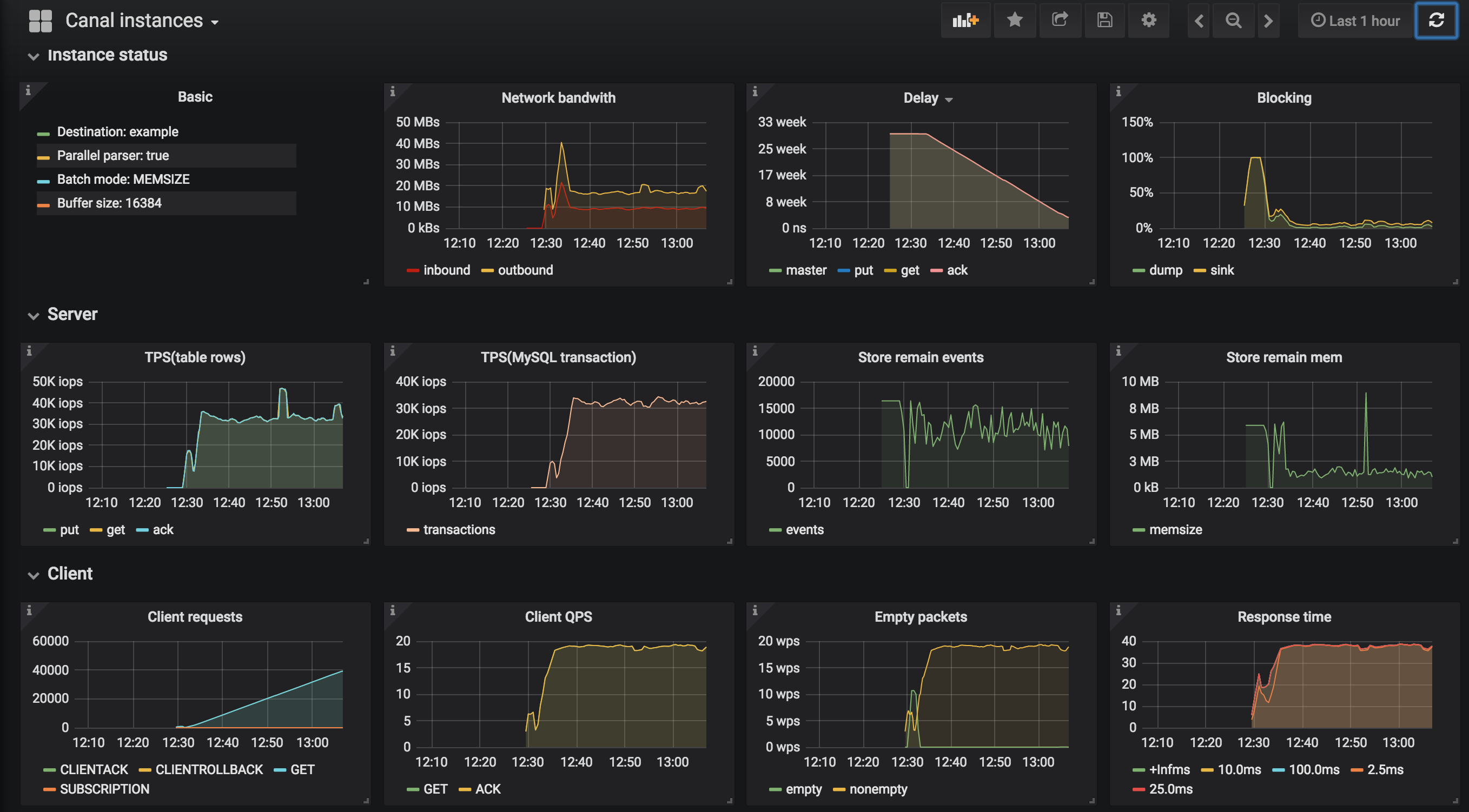Save dashboard with floppy disk icon
This screenshot has width=1469, height=812.
[1104, 21]
